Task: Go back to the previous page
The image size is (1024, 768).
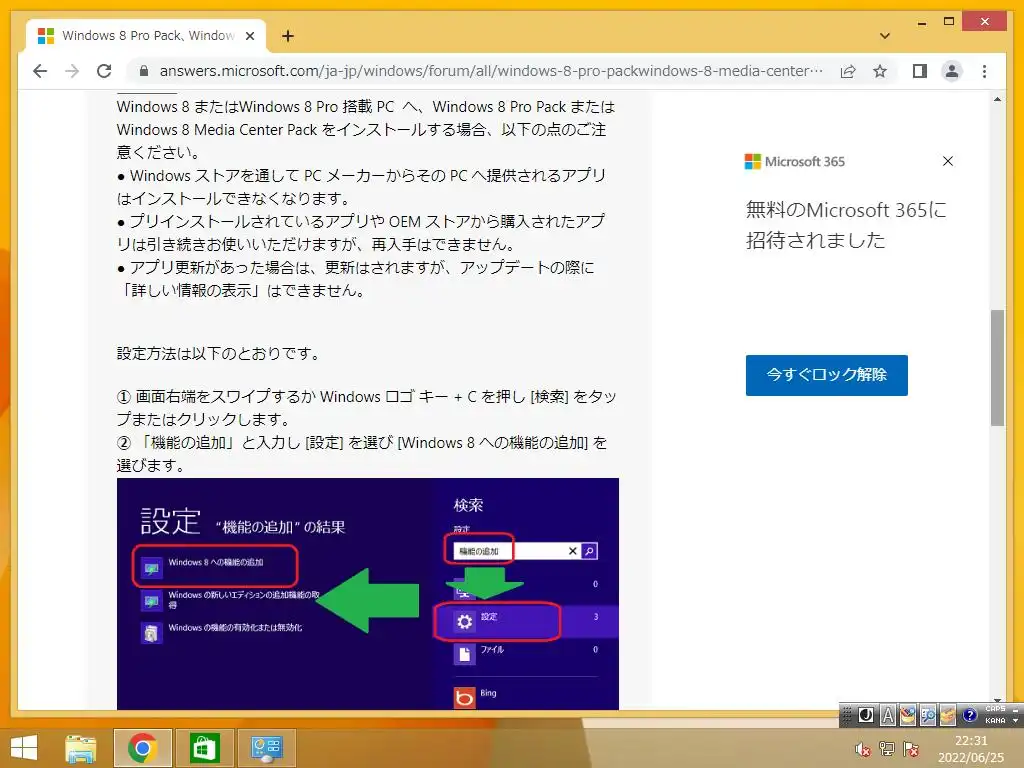Action: (40, 71)
